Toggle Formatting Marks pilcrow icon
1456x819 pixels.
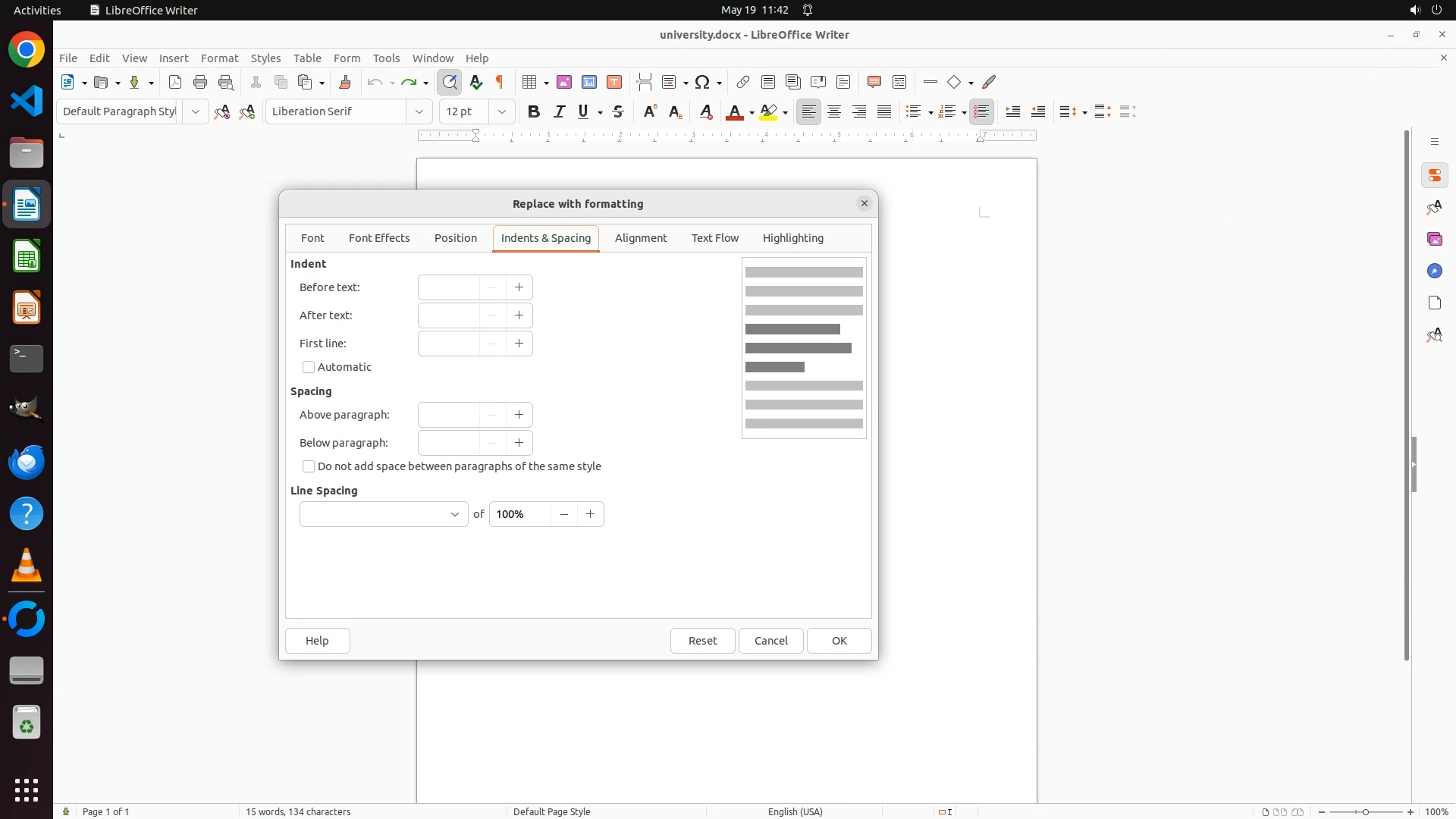(x=500, y=82)
